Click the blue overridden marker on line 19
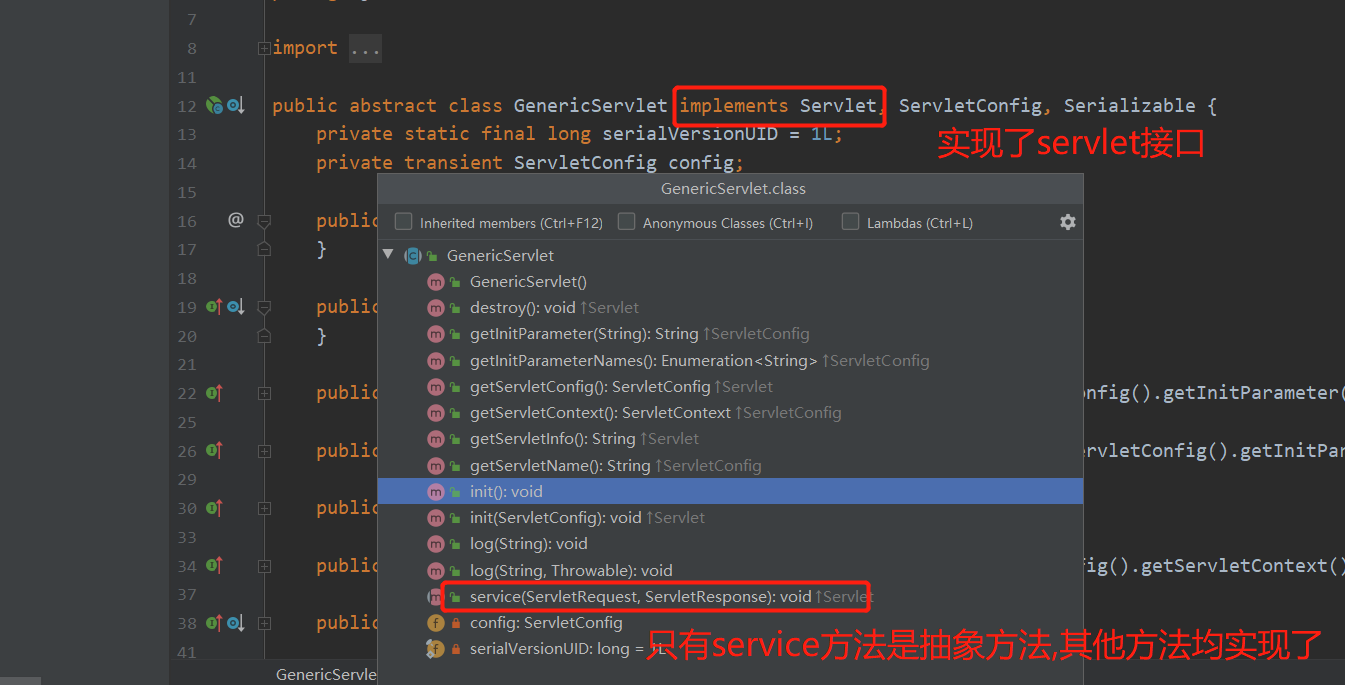 pyautogui.click(x=235, y=307)
